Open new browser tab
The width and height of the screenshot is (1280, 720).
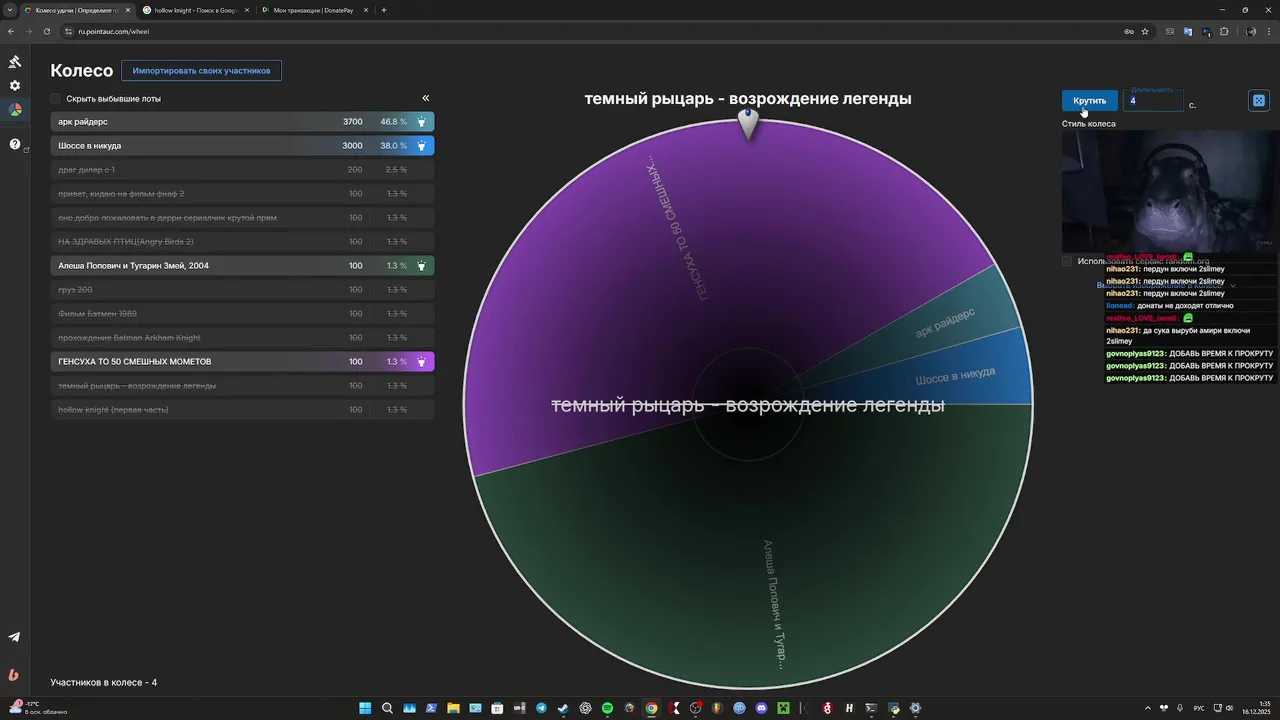[x=384, y=10]
